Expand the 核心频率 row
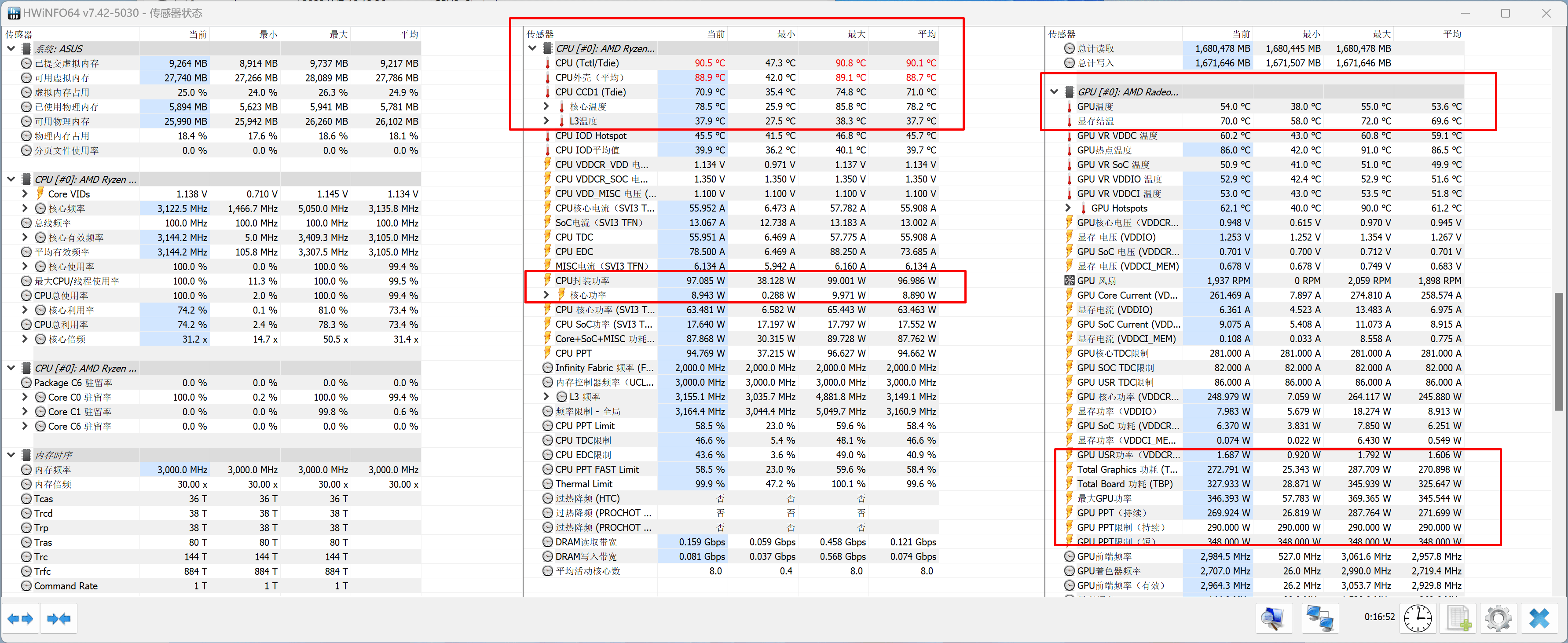The width and height of the screenshot is (1568, 643). pos(24,208)
